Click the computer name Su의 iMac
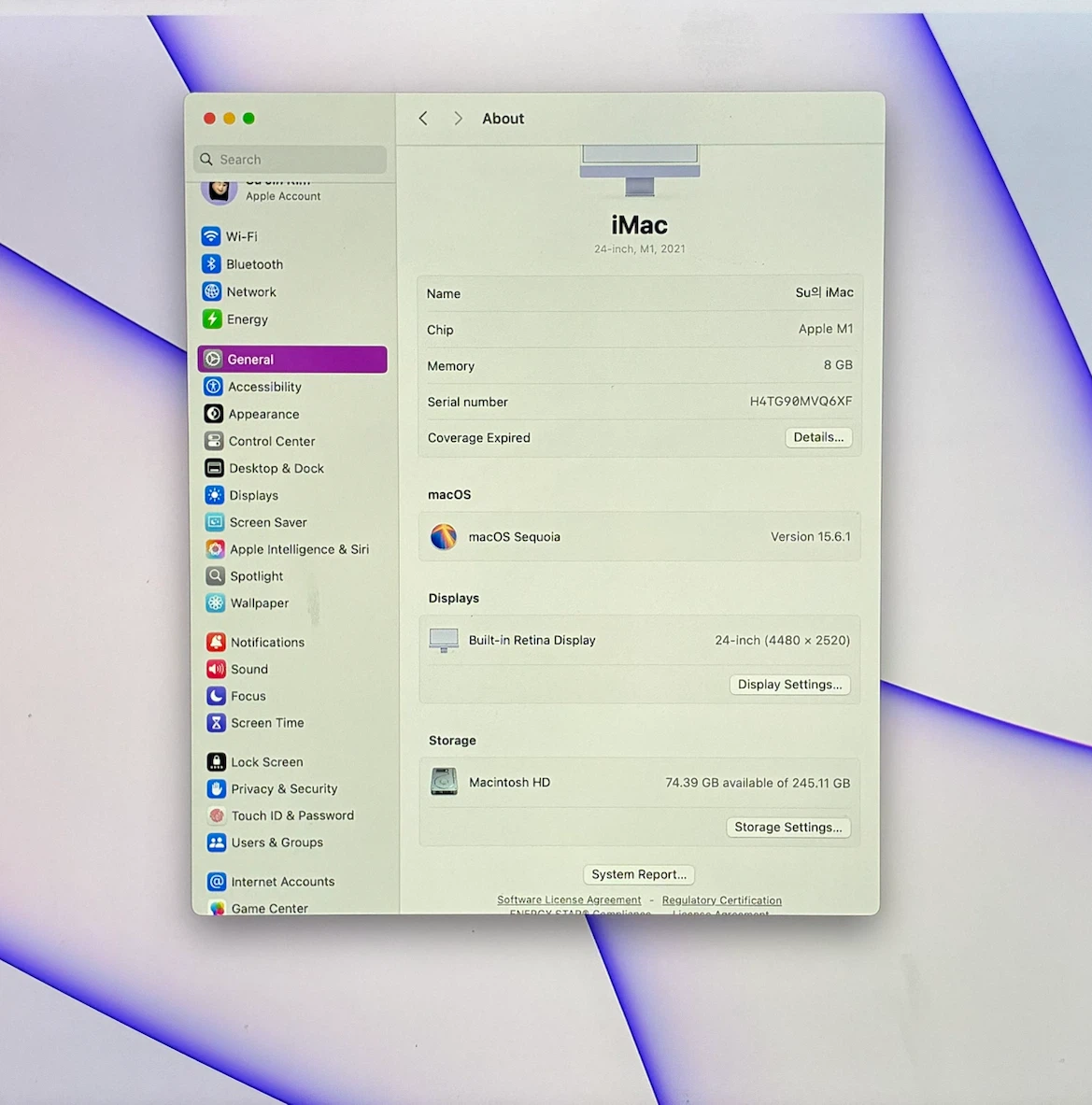 coord(824,292)
